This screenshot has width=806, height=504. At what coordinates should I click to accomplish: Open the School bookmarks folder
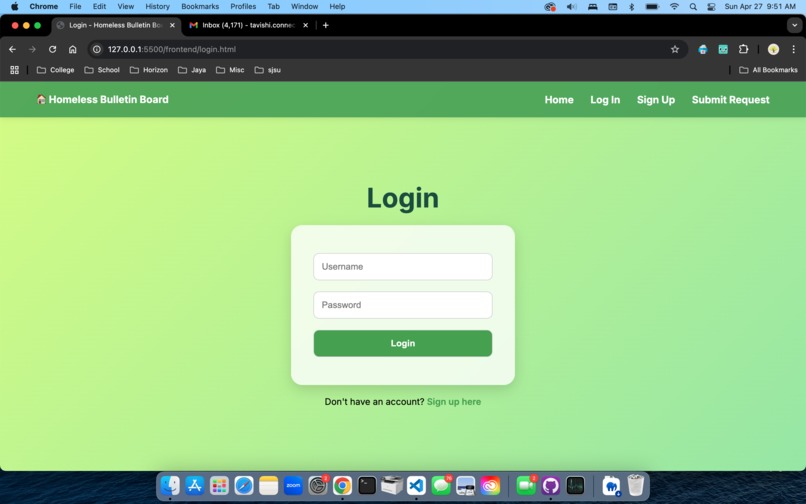pos(102,70)
